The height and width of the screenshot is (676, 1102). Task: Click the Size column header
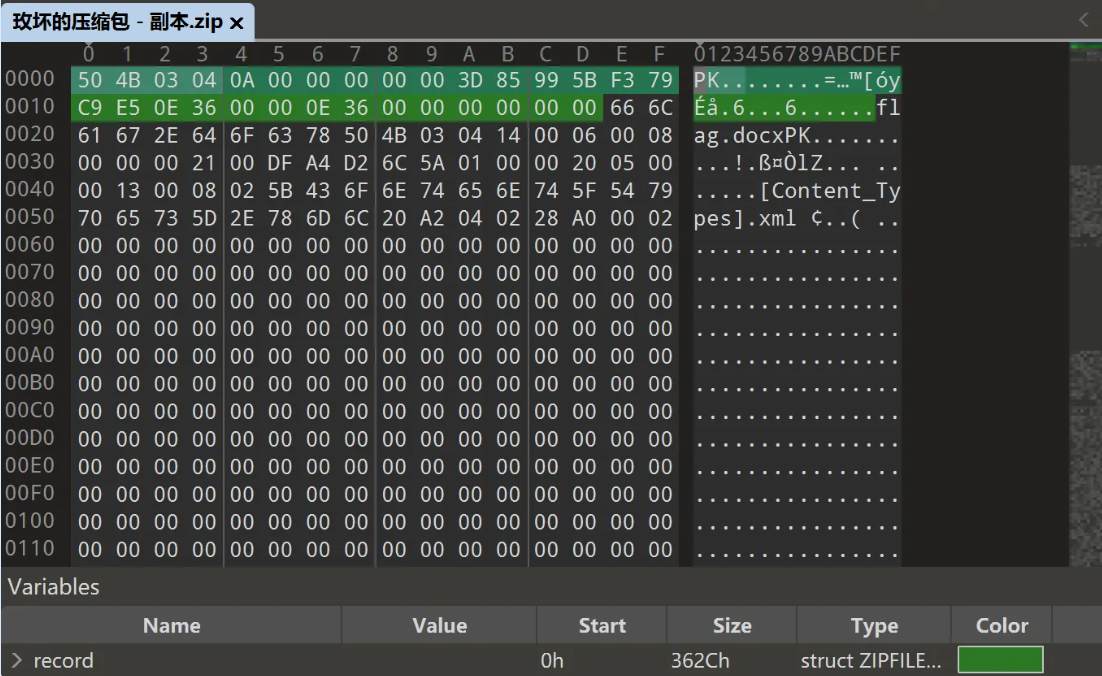[x=731, y=626]
